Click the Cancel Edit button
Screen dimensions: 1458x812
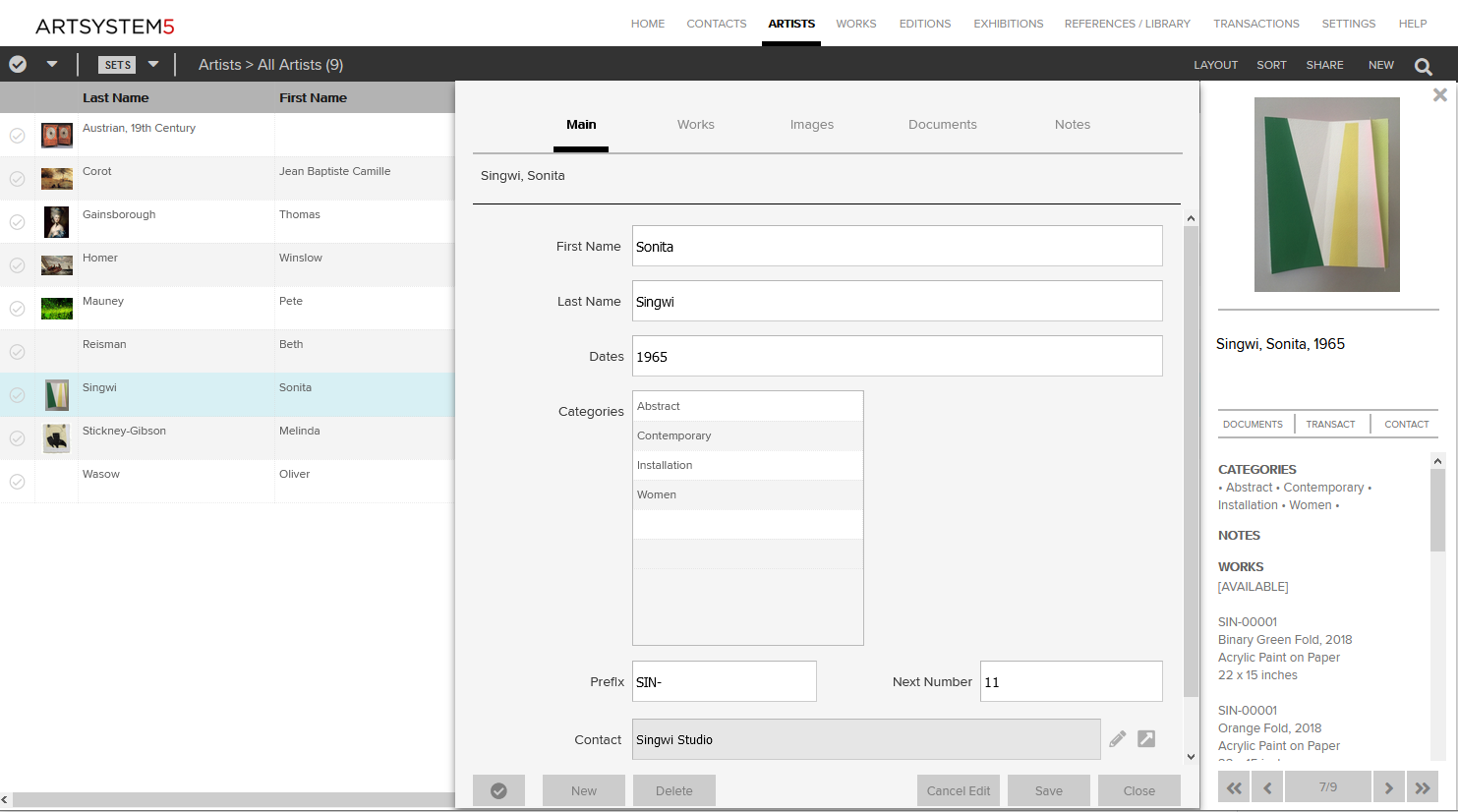958,790
